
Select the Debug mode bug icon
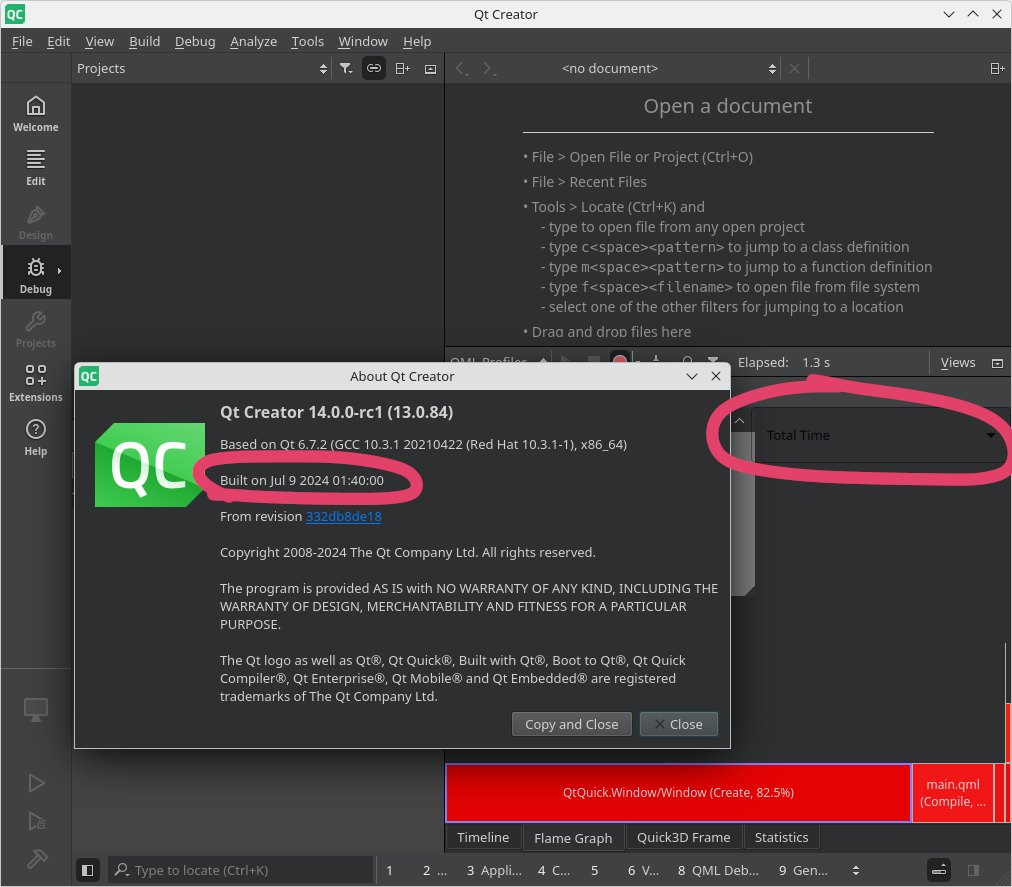pyautogui.click(x=35, y=267)
